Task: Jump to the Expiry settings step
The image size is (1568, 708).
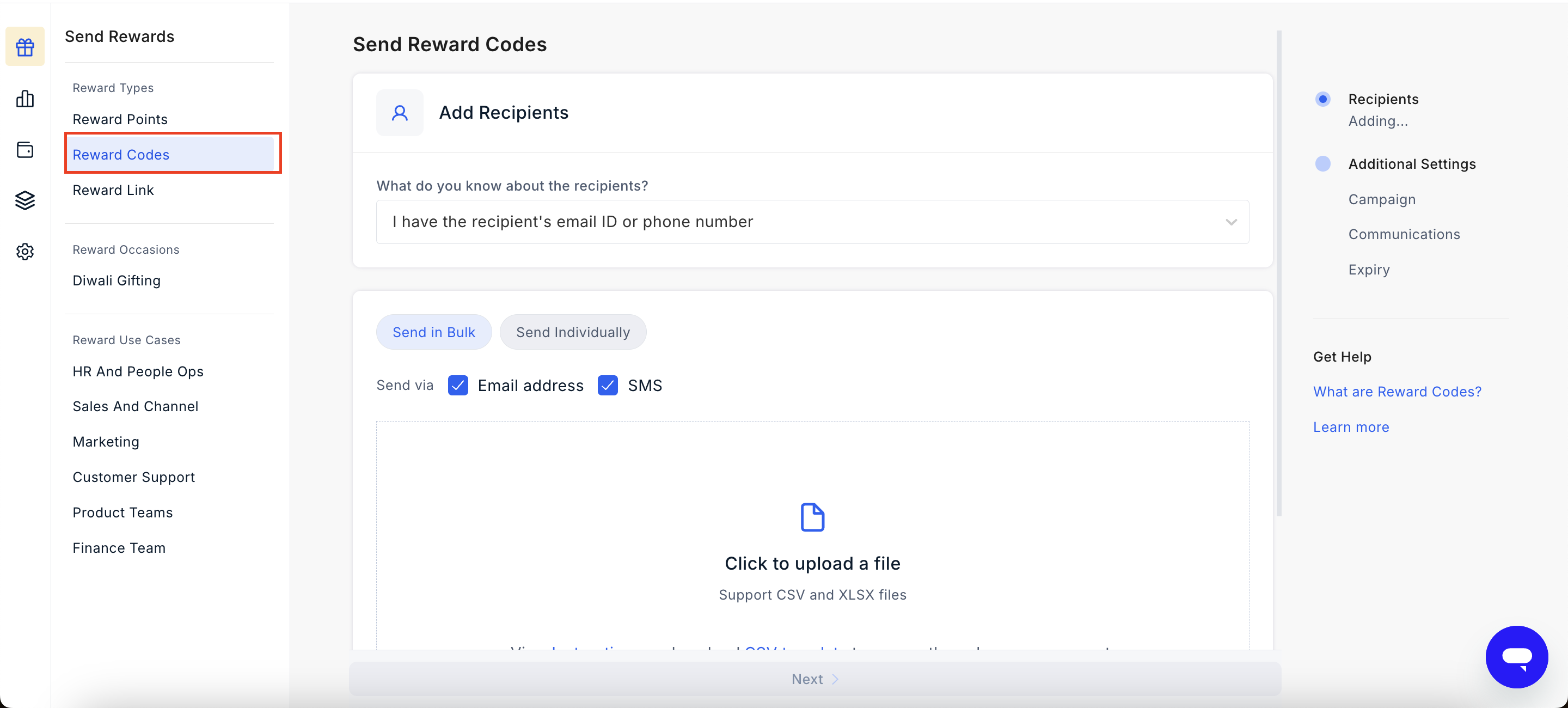Action: pyautogui.click(x=1368, y=270)
